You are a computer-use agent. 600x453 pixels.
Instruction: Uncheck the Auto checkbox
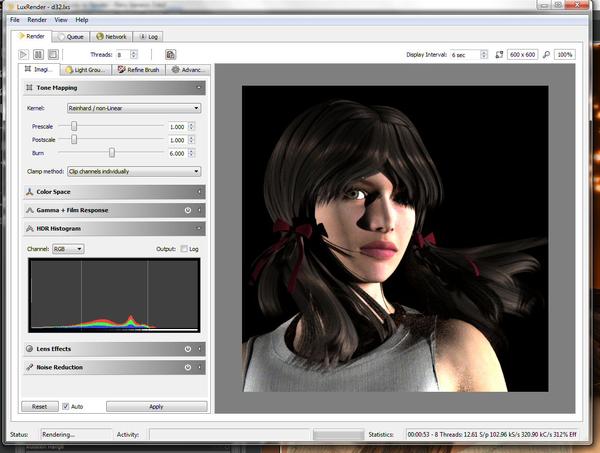coord(66,407)
